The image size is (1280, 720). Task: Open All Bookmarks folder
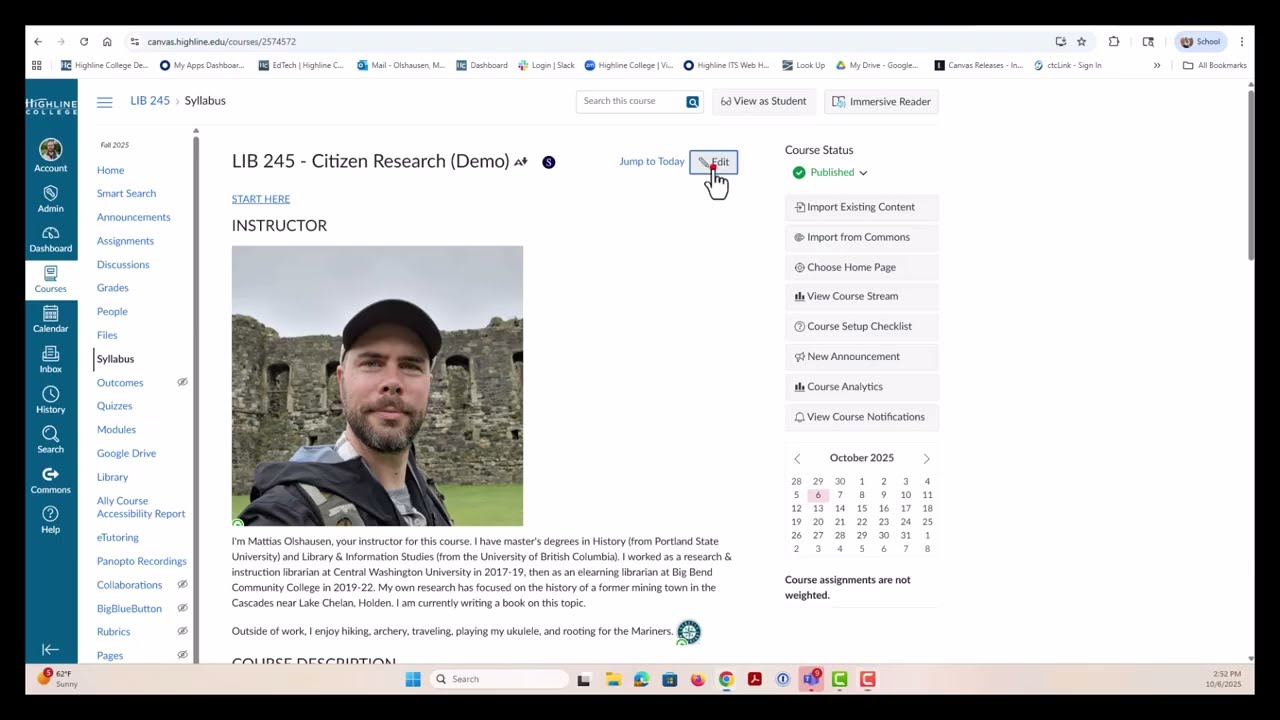1215,66
